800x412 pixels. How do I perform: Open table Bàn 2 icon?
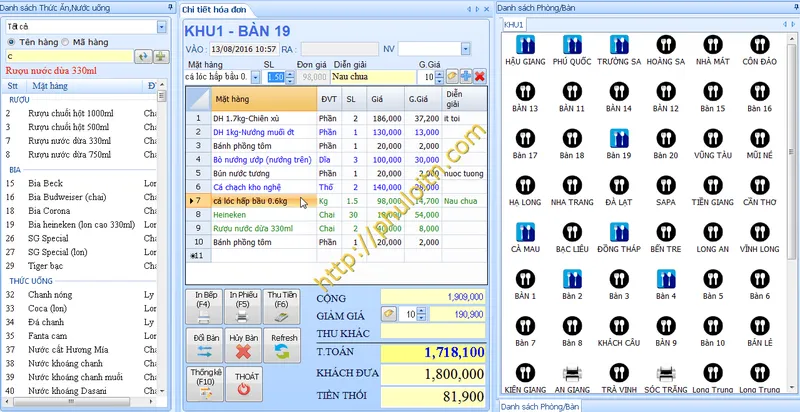coord(572,279)
